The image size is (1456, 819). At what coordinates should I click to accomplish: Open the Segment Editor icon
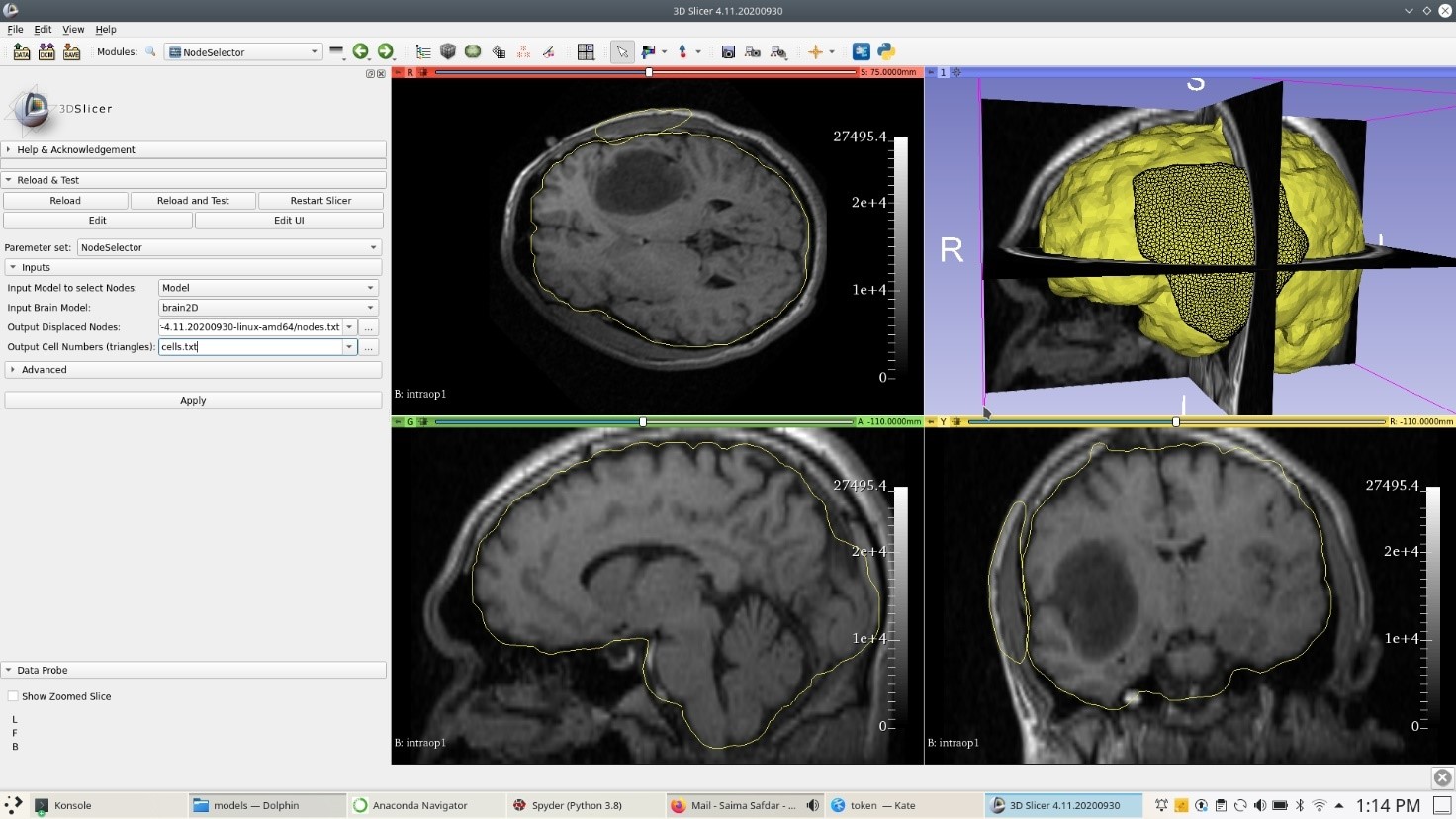[548, 51]
